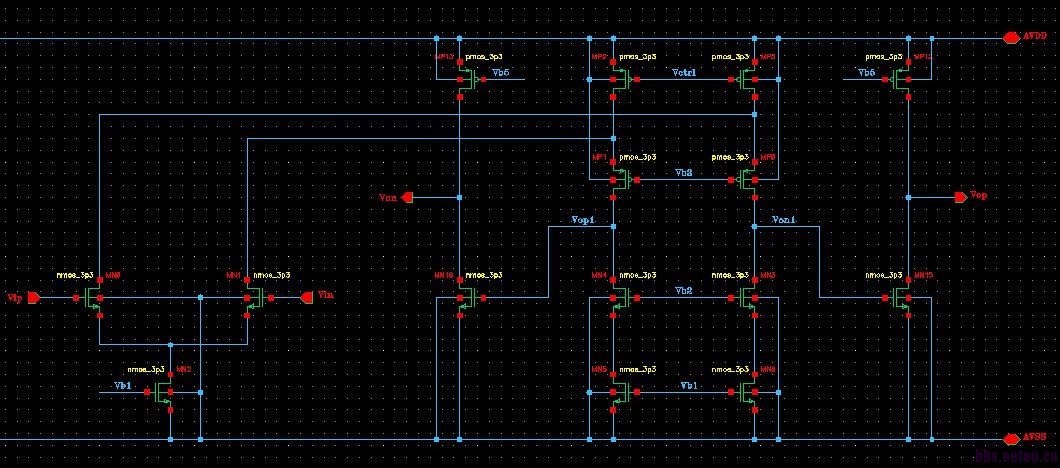This screenshot has height=468, width=1060.
Task: Select the MN1 NMOS transistor symbol
Action: coord(257,298)
